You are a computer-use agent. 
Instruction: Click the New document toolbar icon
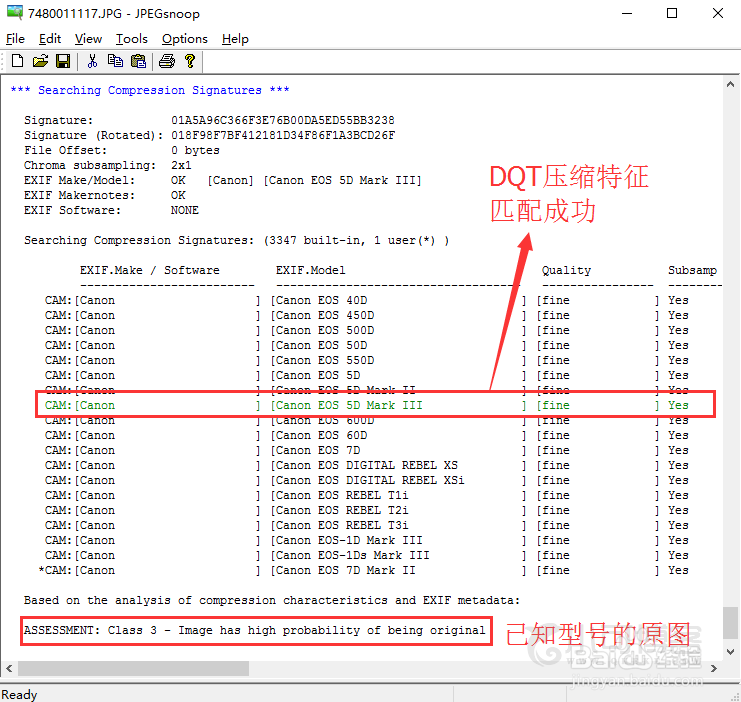point(17,61)
